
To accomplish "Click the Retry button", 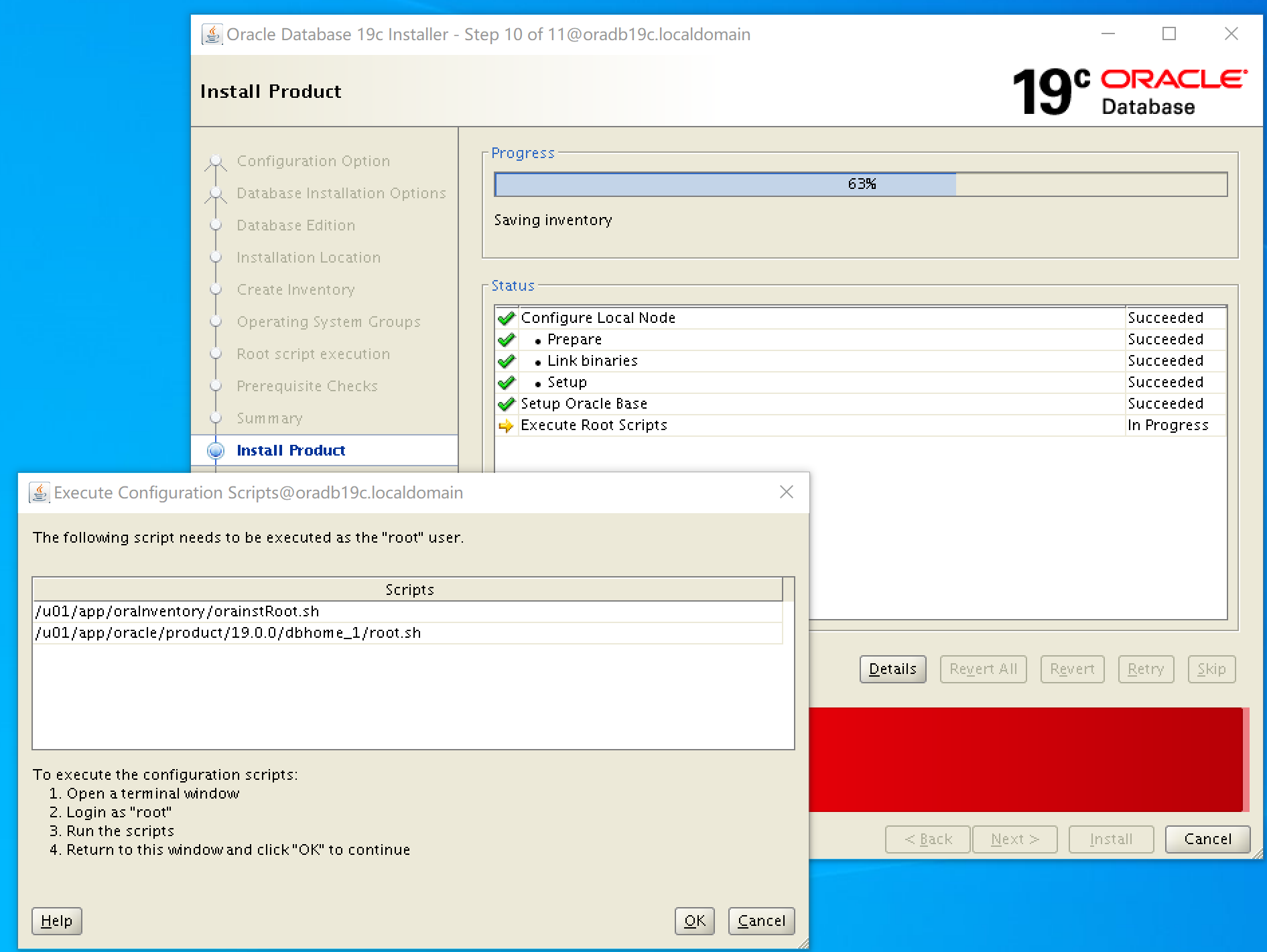I will tap(1146, 669).
